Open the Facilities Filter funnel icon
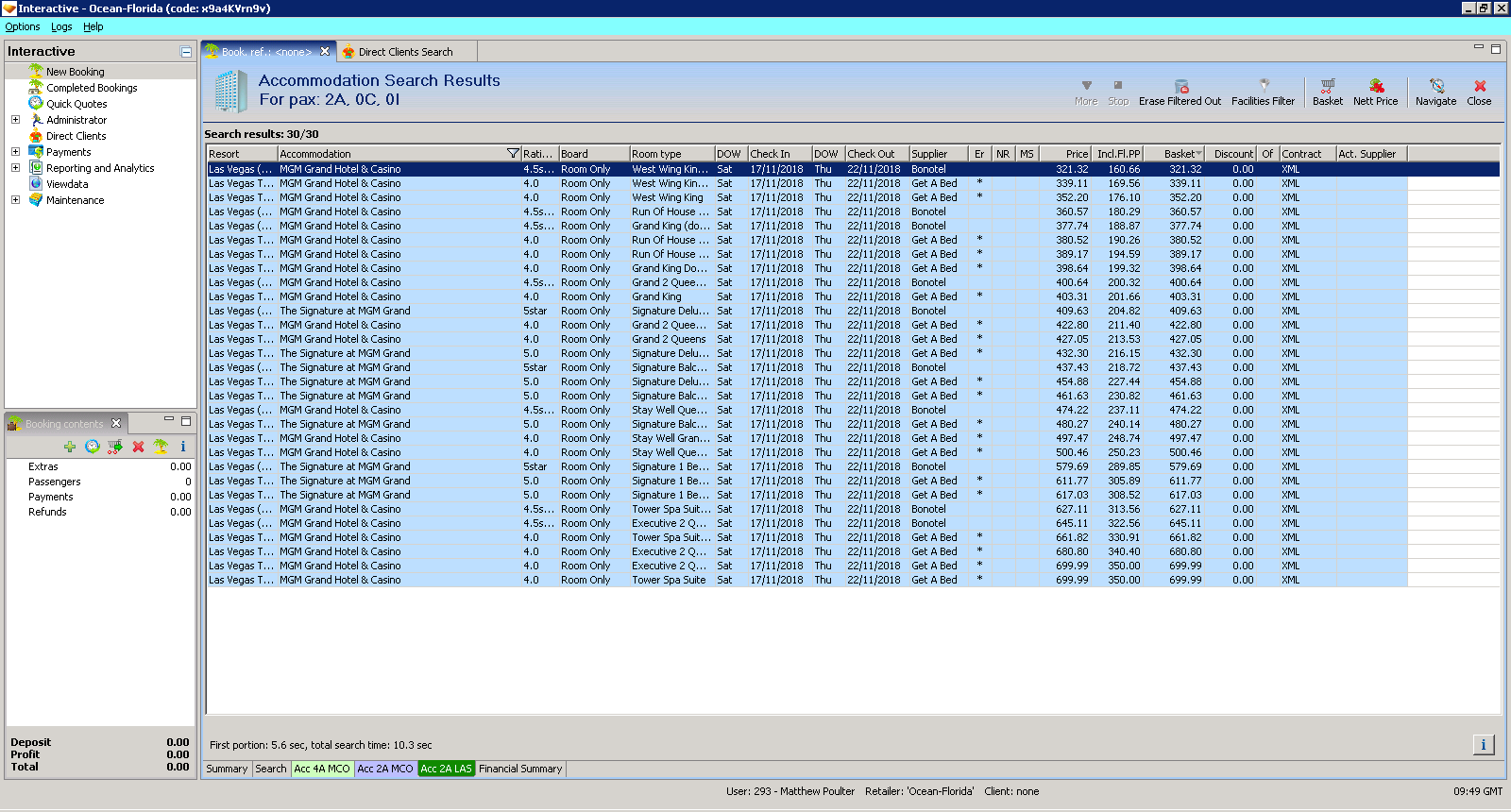The height and width of the screenshot is (812, 1511). pos(1264,85)
